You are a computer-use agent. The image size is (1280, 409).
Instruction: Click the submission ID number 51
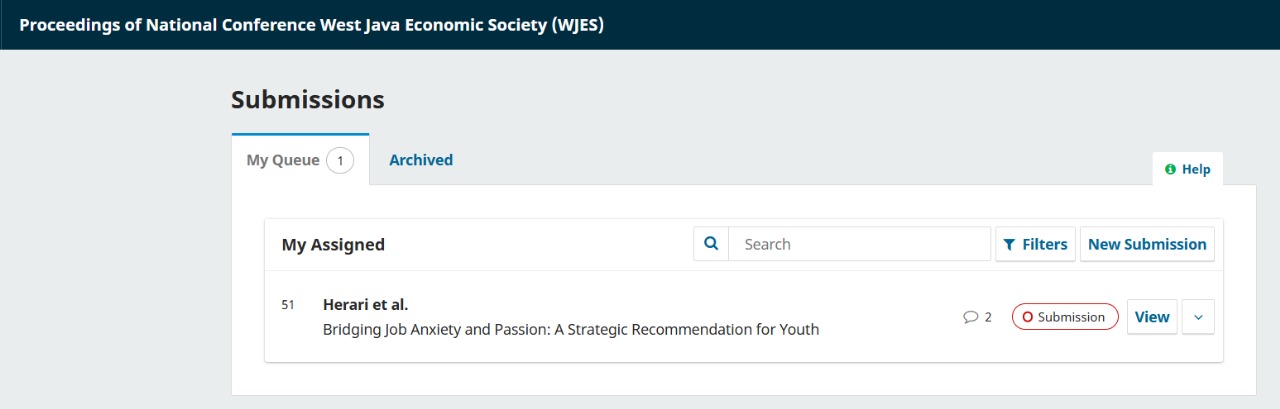(x=288, y=305)
